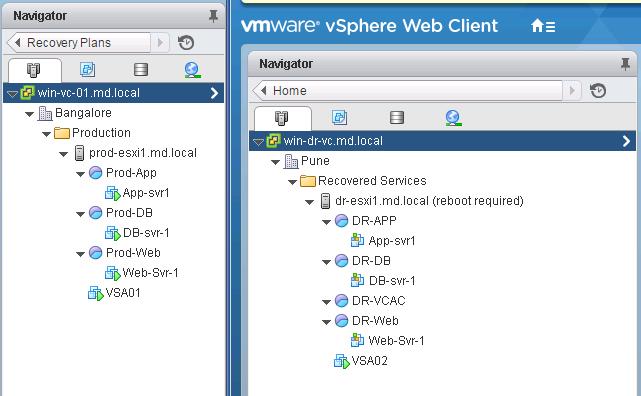The height and width of the screenshot is (396, 641).
Task: Select VMs and Templates tab in left Navigator
Action: tap(87, 69)
